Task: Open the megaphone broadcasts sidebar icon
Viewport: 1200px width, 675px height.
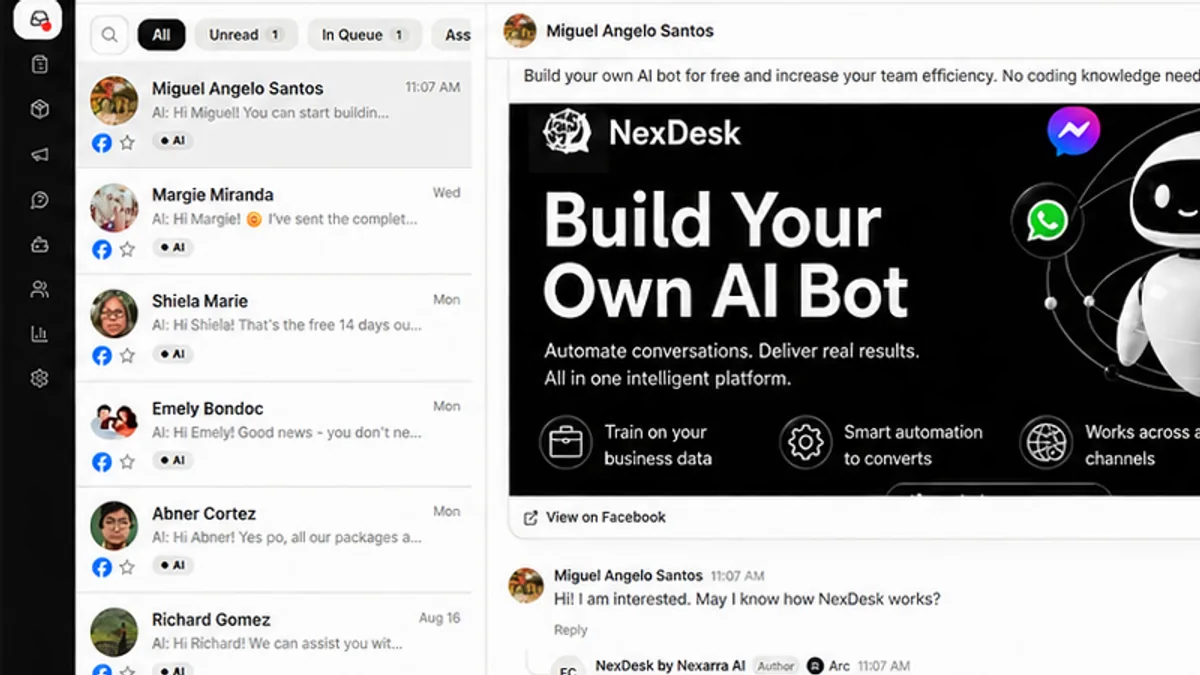Action: coord(39,155)
